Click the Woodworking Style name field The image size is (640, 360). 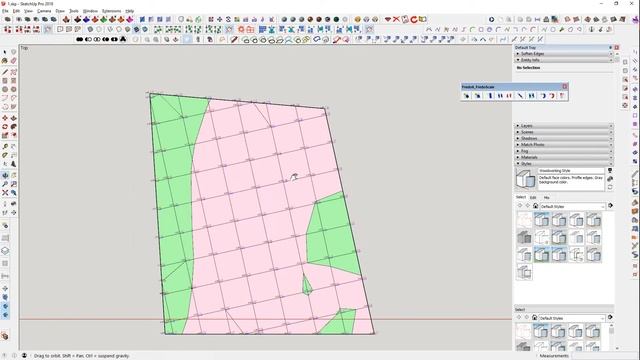coord(571,171)
